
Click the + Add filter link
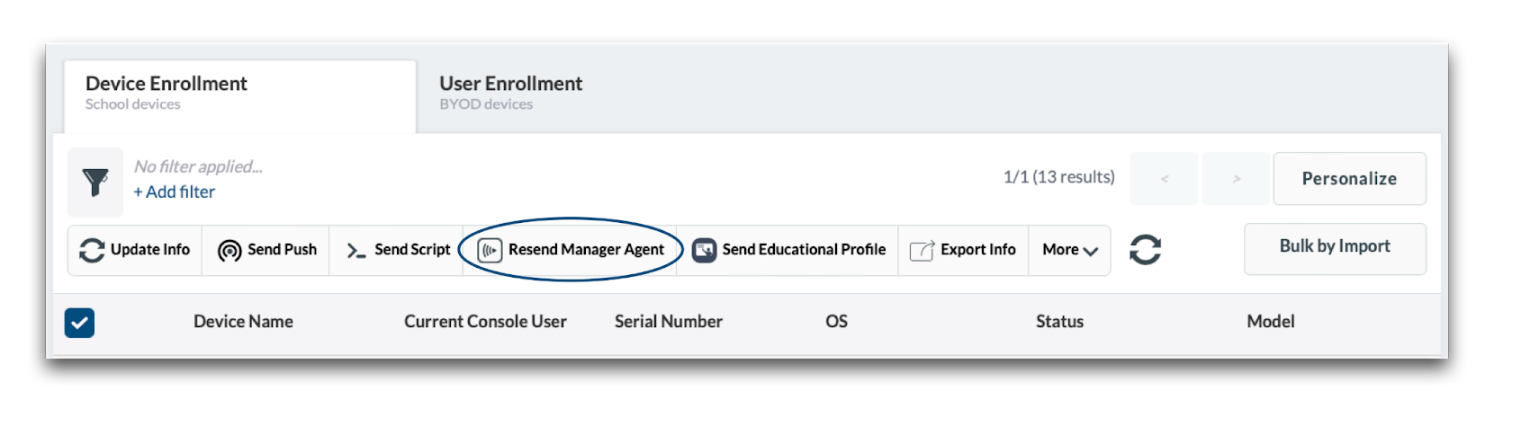click(x=174, y=192)
